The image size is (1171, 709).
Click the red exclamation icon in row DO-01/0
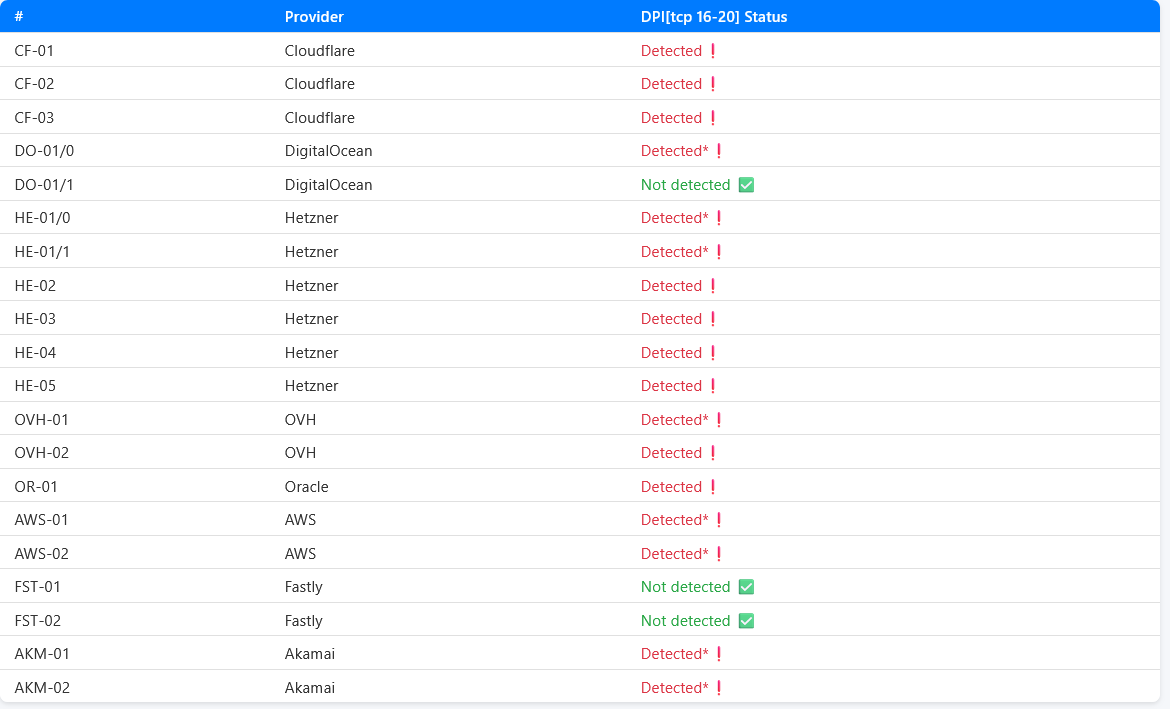tap(719, 151)
